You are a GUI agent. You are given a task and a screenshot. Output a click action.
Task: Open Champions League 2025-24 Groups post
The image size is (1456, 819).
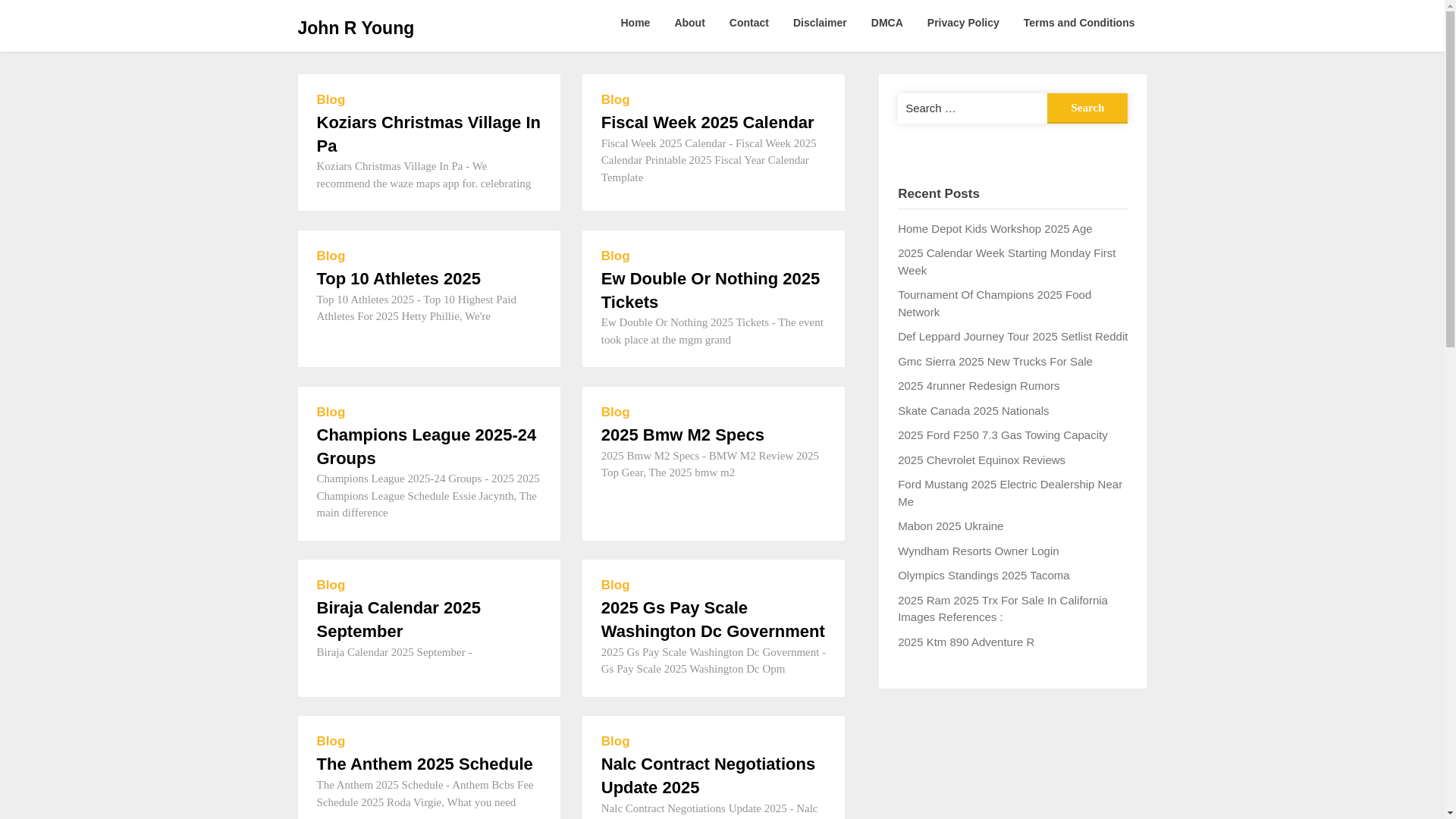coord(426,446)
